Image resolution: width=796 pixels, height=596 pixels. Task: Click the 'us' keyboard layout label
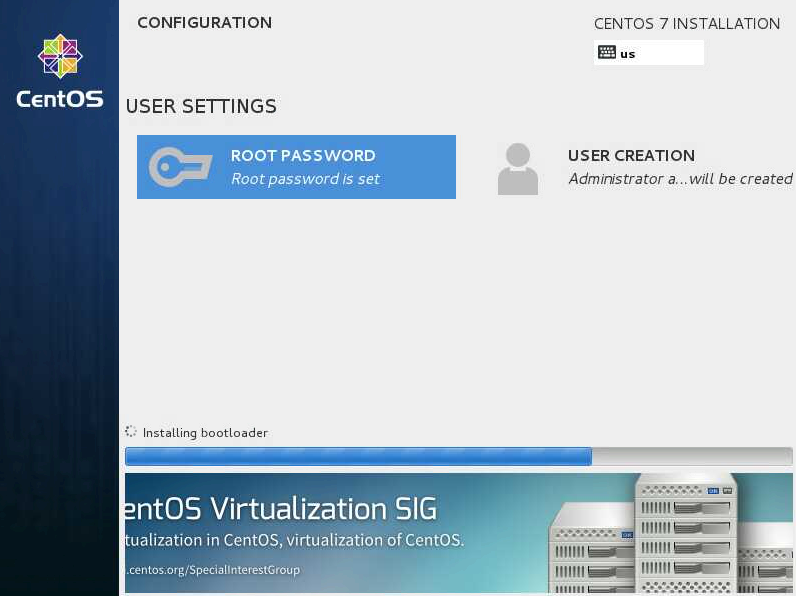628,54
